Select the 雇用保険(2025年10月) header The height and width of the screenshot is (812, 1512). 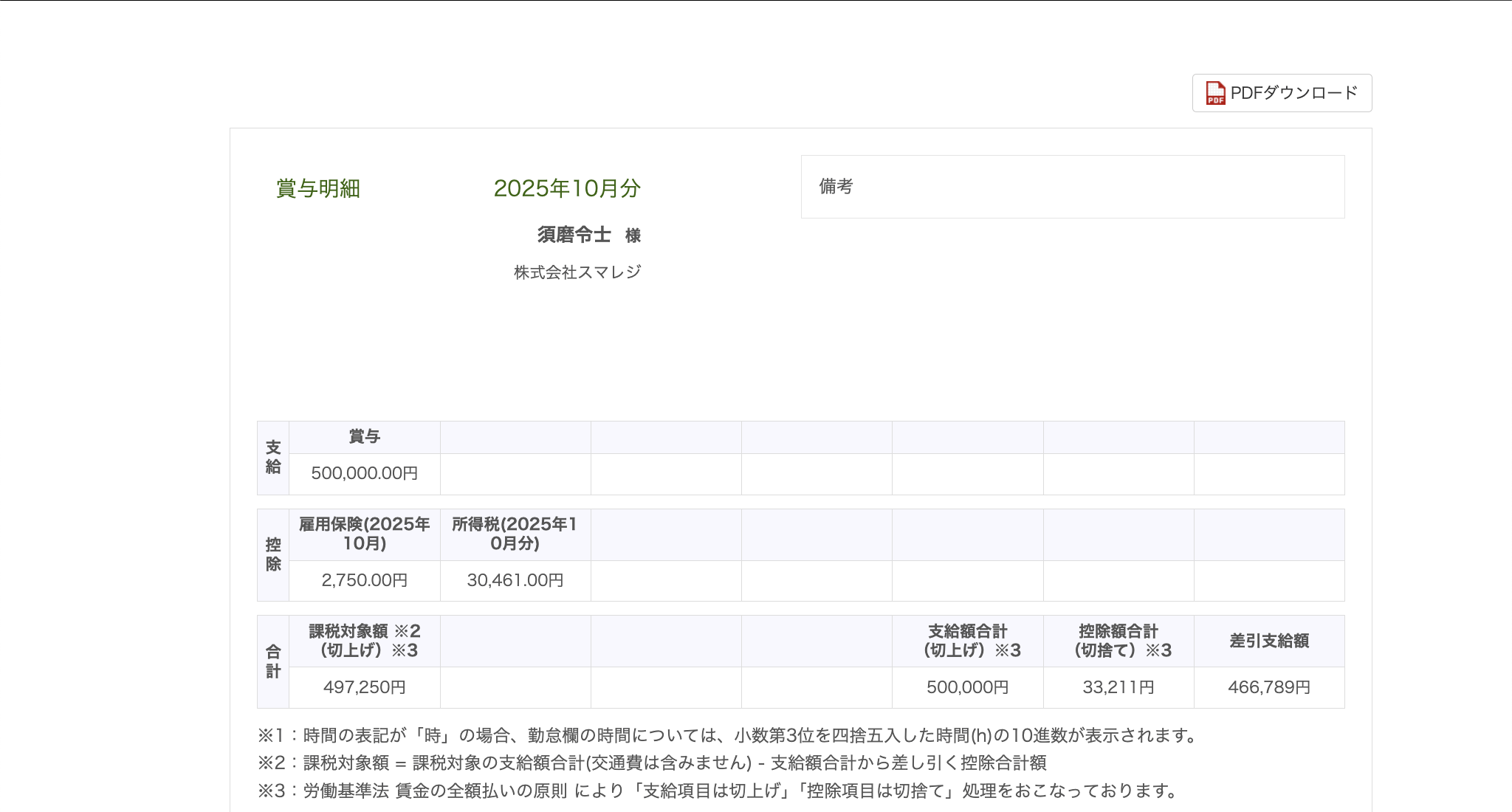click(x=363, y=534)
